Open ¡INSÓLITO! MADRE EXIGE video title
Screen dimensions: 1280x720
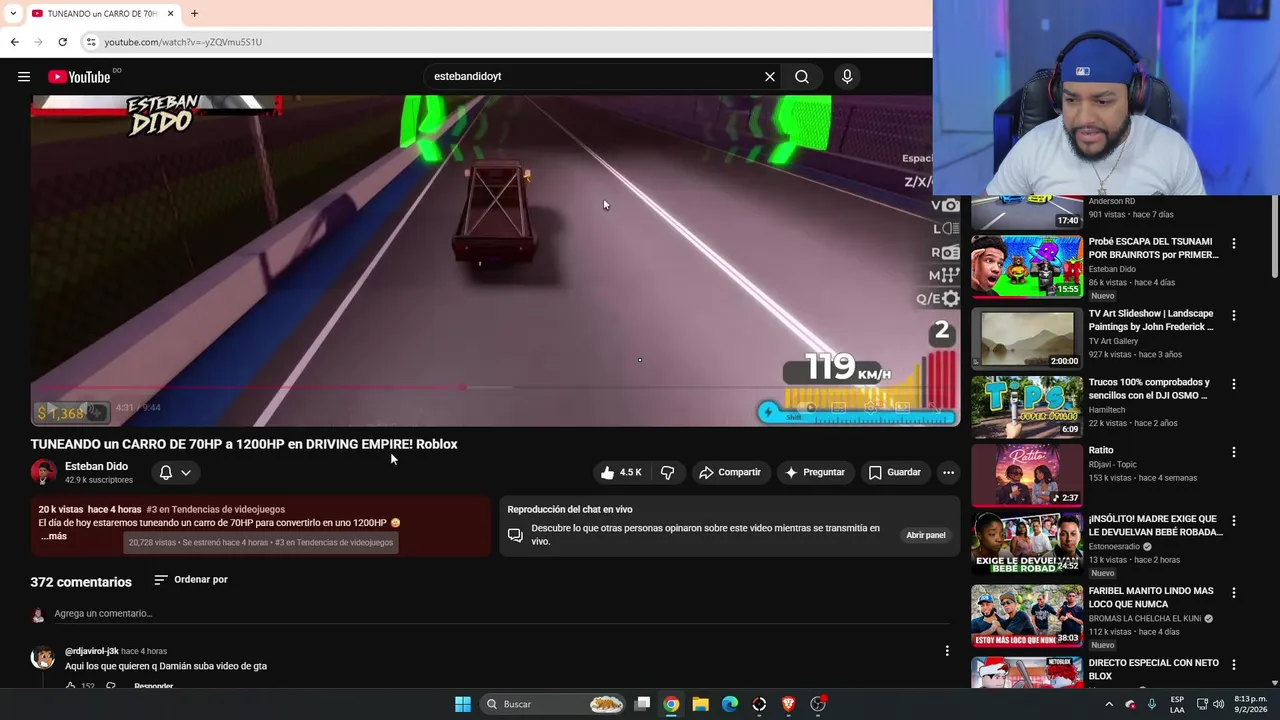click(x=1155, y=525)
